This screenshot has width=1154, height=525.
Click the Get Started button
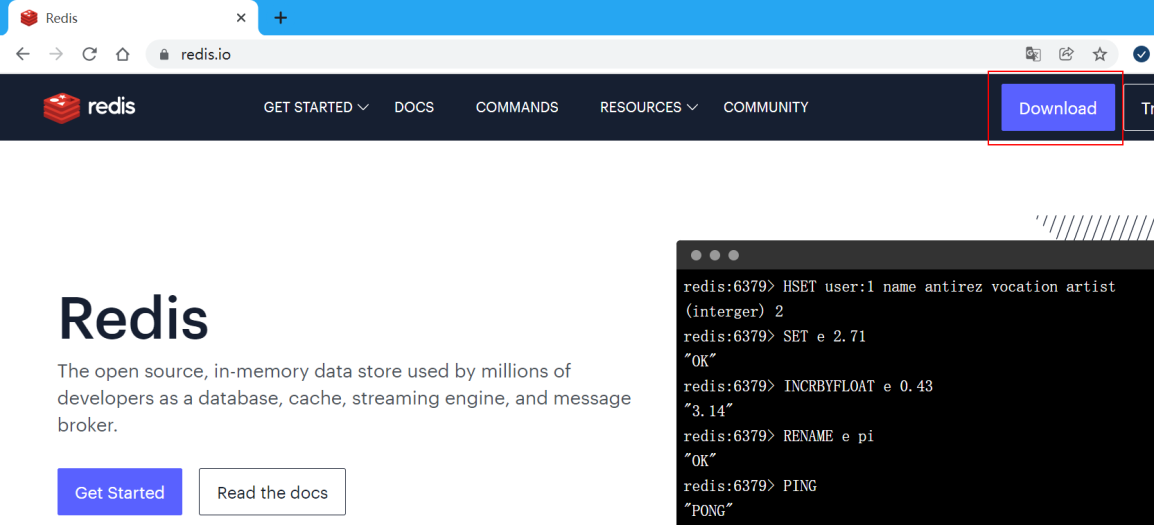click(120, 492)
